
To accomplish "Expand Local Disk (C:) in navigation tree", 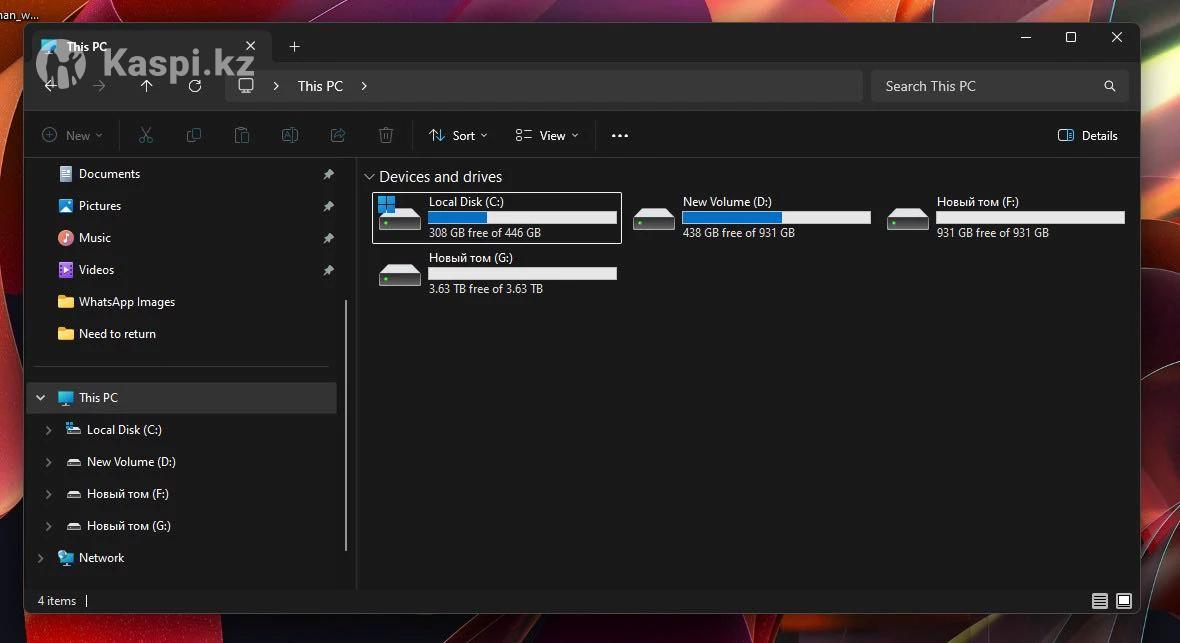I will [x=48, y=430].
